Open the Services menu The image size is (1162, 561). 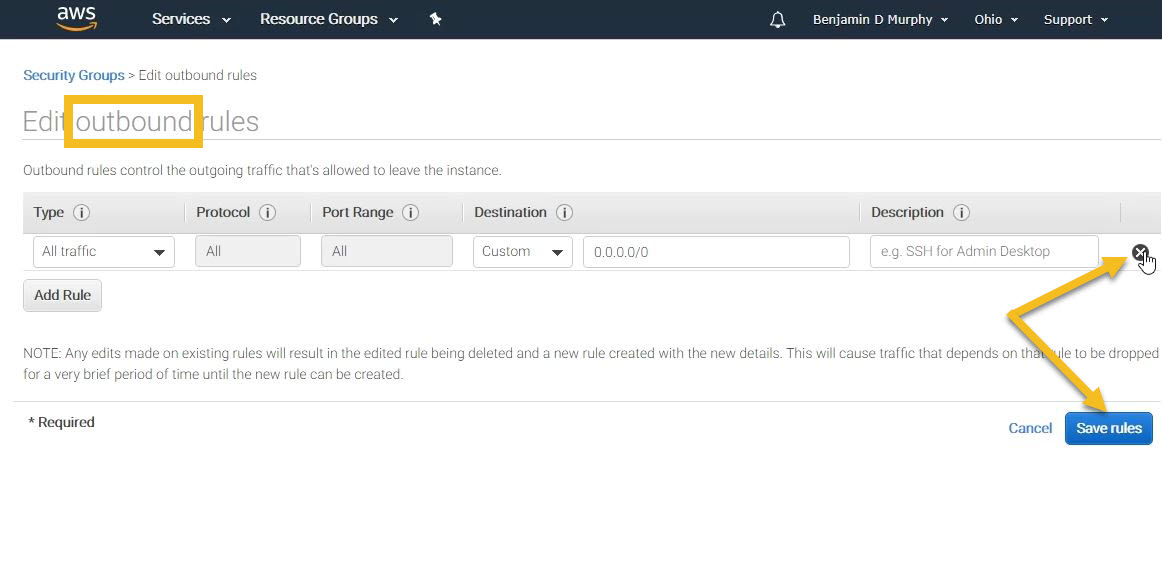tap(191, 19)
